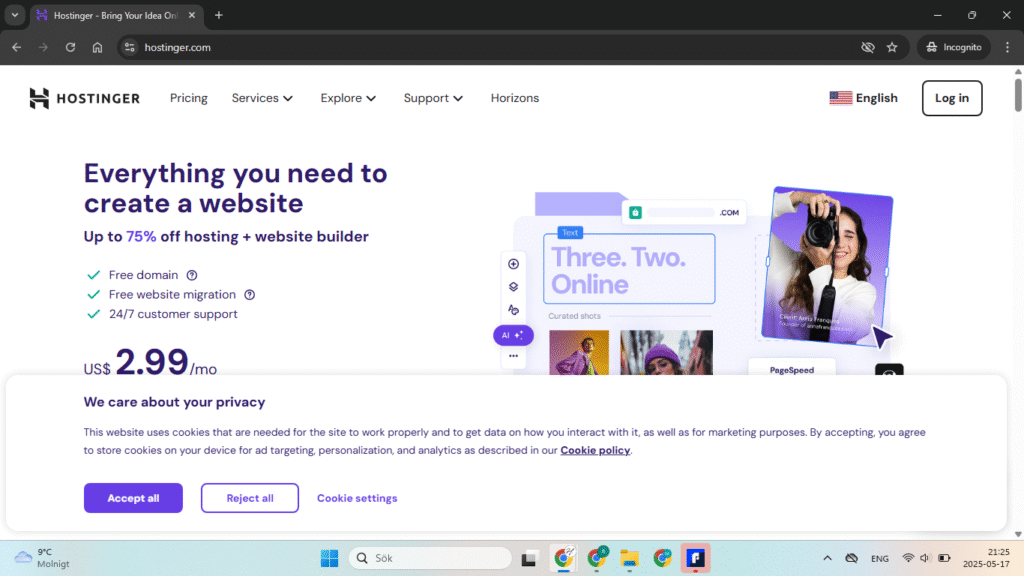Open the Cookie policy link
This screenshot has height=576, width=1024.
(595, 450)
